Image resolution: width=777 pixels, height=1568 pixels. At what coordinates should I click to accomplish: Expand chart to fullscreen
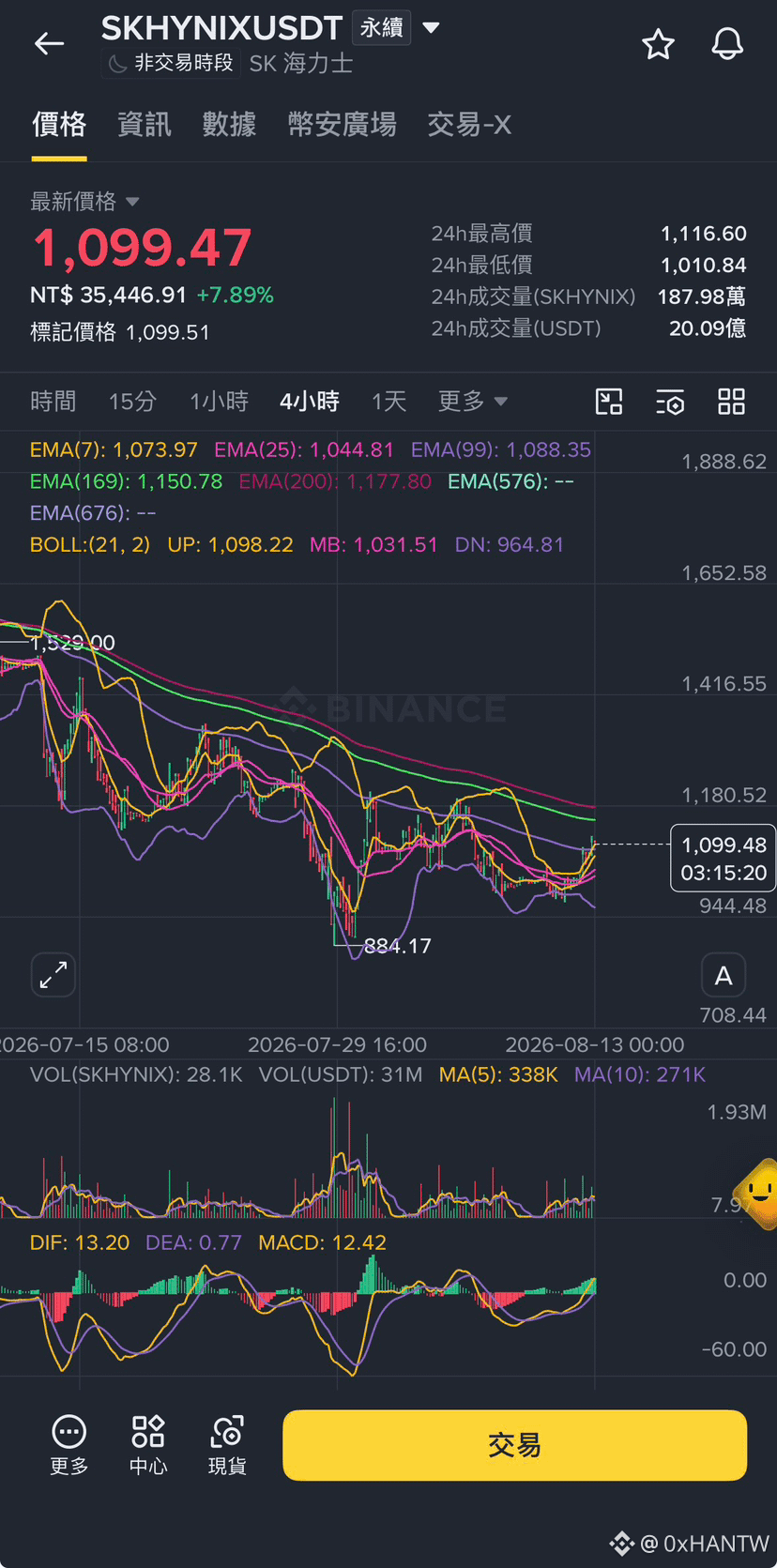pyautogui.click(x=53, y=975)
